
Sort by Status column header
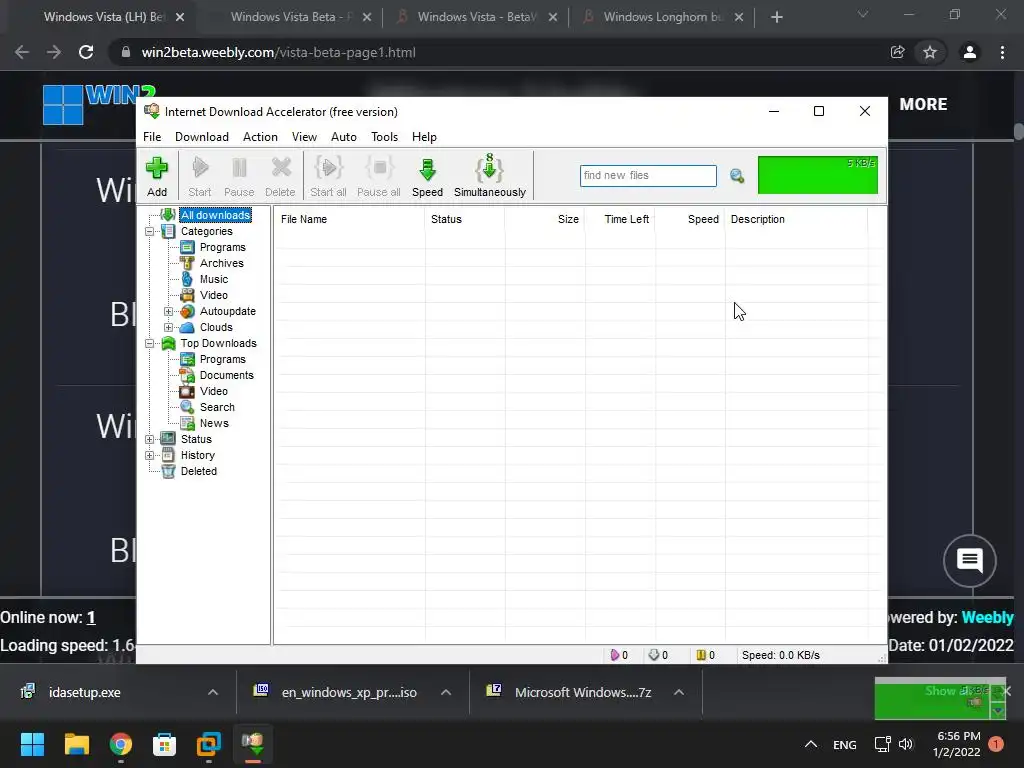[x=464, y=219]
